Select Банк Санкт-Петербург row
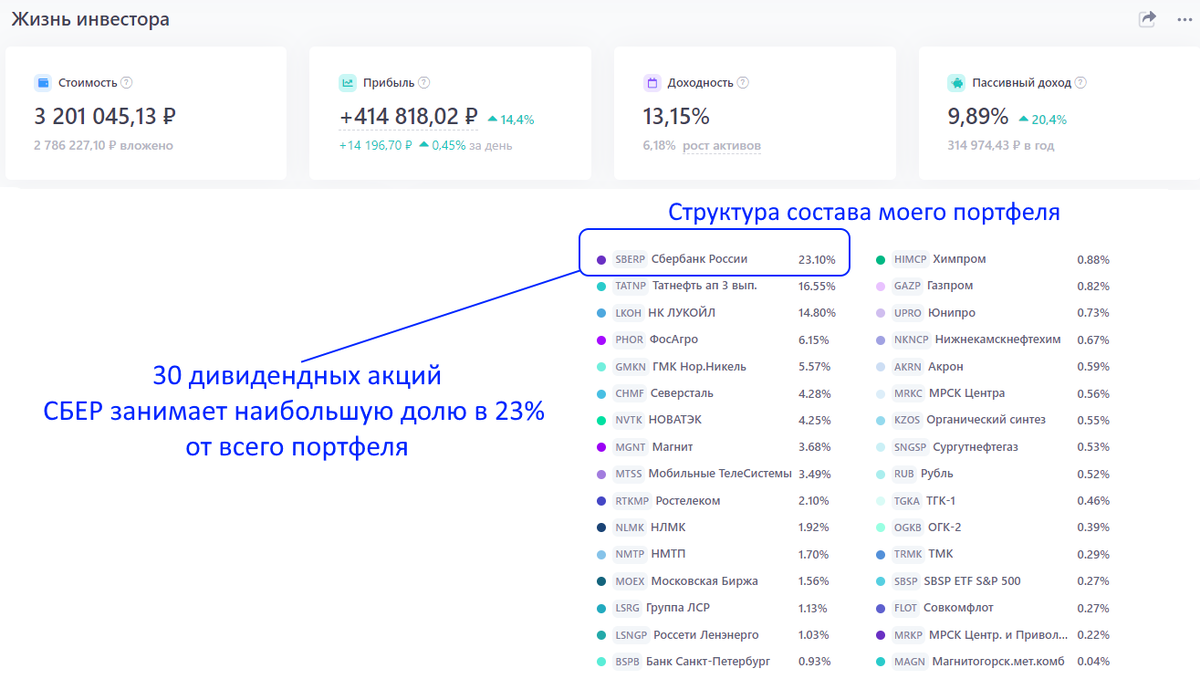The height and width of the screenshot is (679, 1200). click(x=715, y=661)
